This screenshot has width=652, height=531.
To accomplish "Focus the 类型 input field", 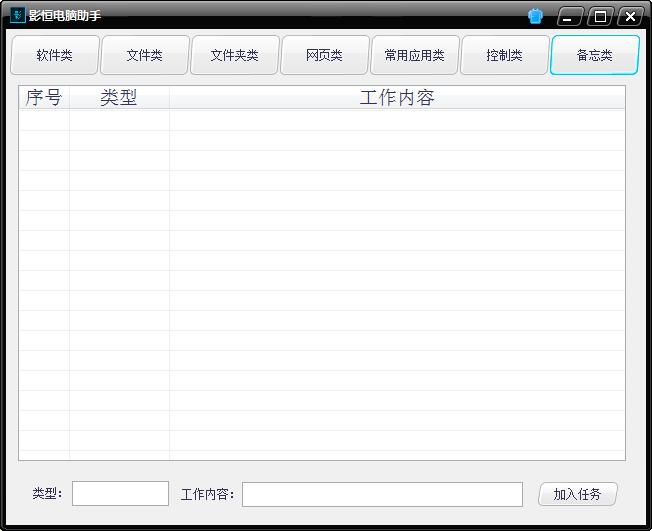I will [x=120, y=494].
